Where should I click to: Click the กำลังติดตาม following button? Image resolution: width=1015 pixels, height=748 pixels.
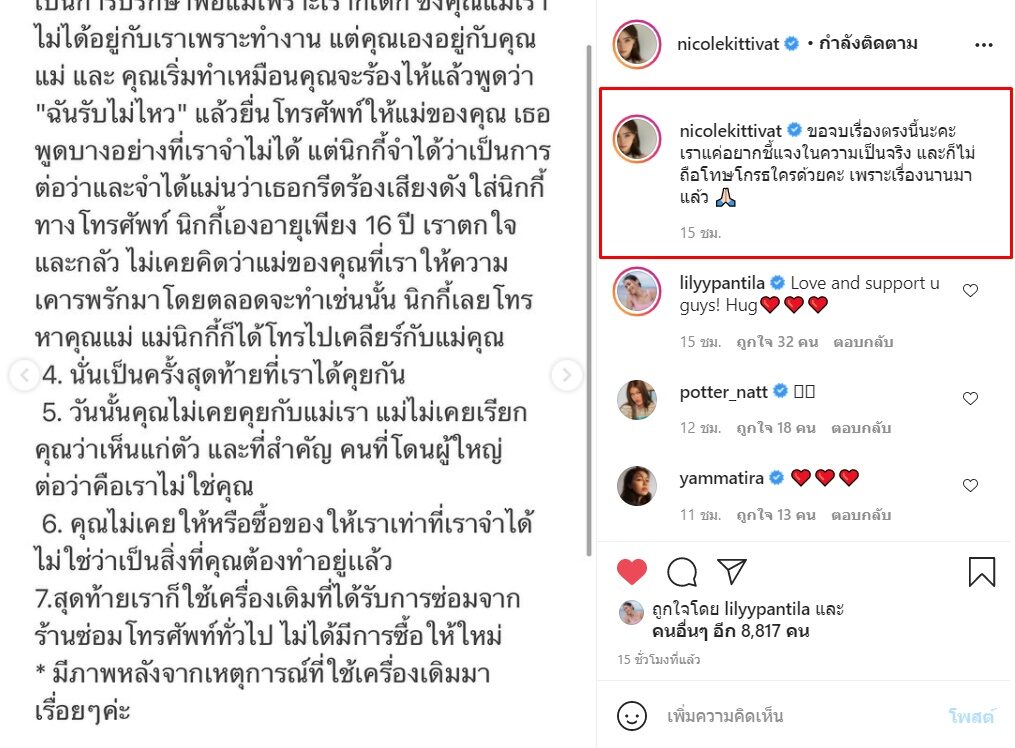pyautogui.click(x=868, y=43)
